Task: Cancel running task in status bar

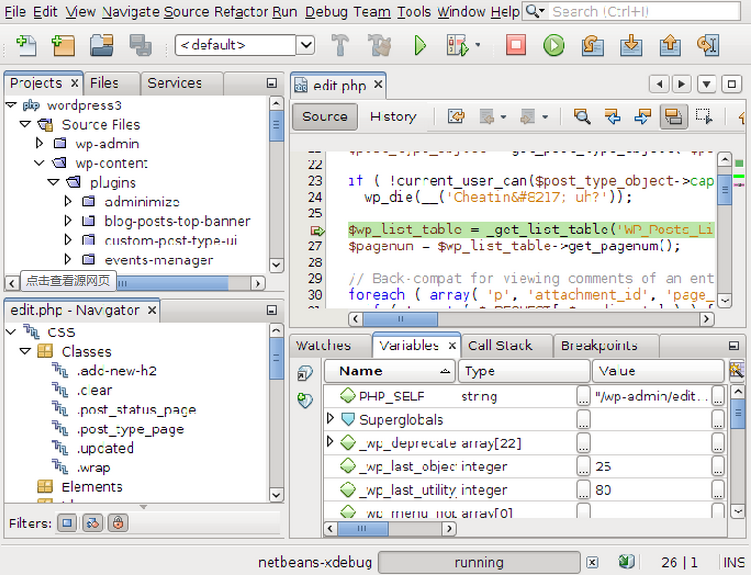Action: (x=592, y=563)
